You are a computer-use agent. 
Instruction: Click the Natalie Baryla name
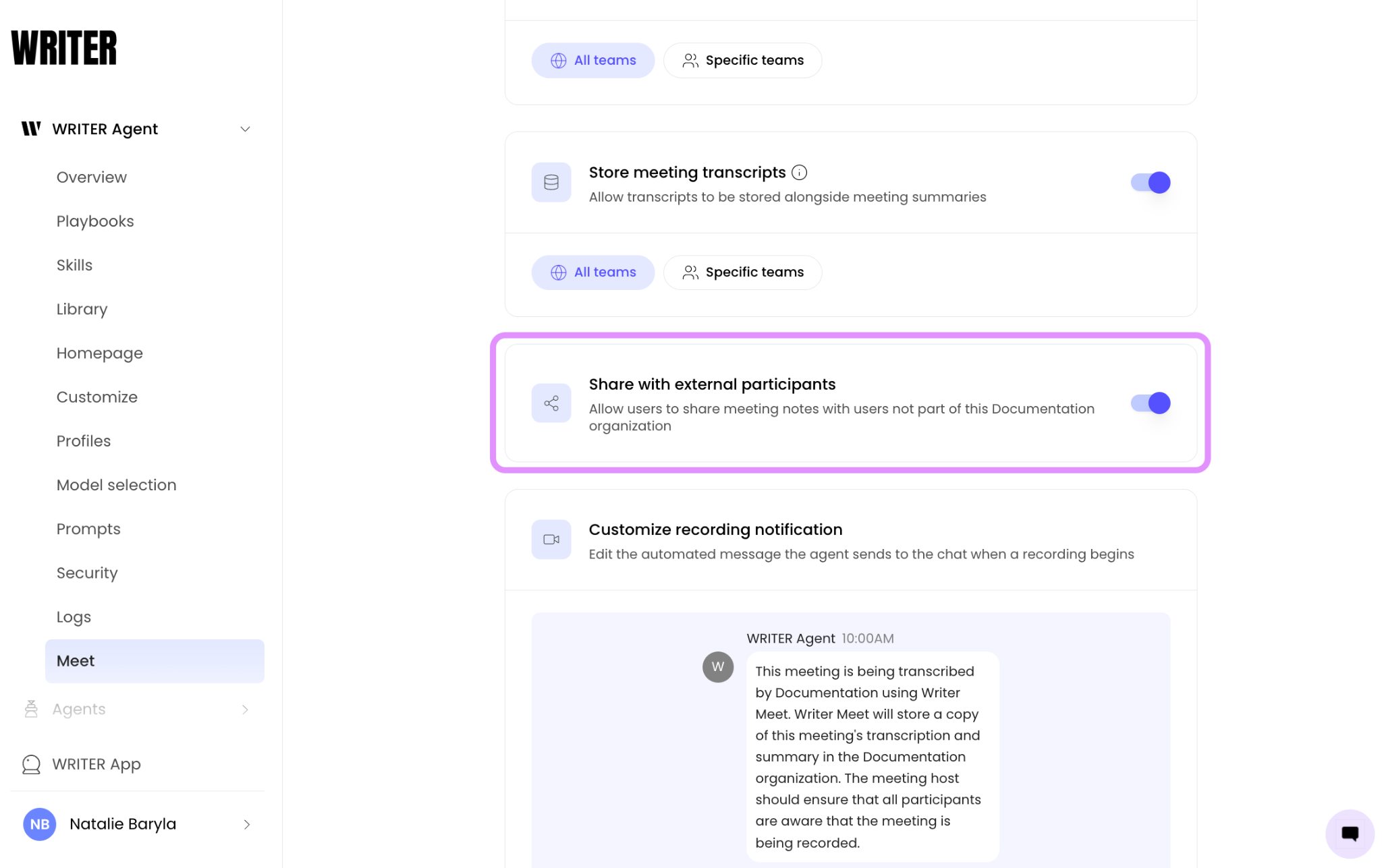123,824
